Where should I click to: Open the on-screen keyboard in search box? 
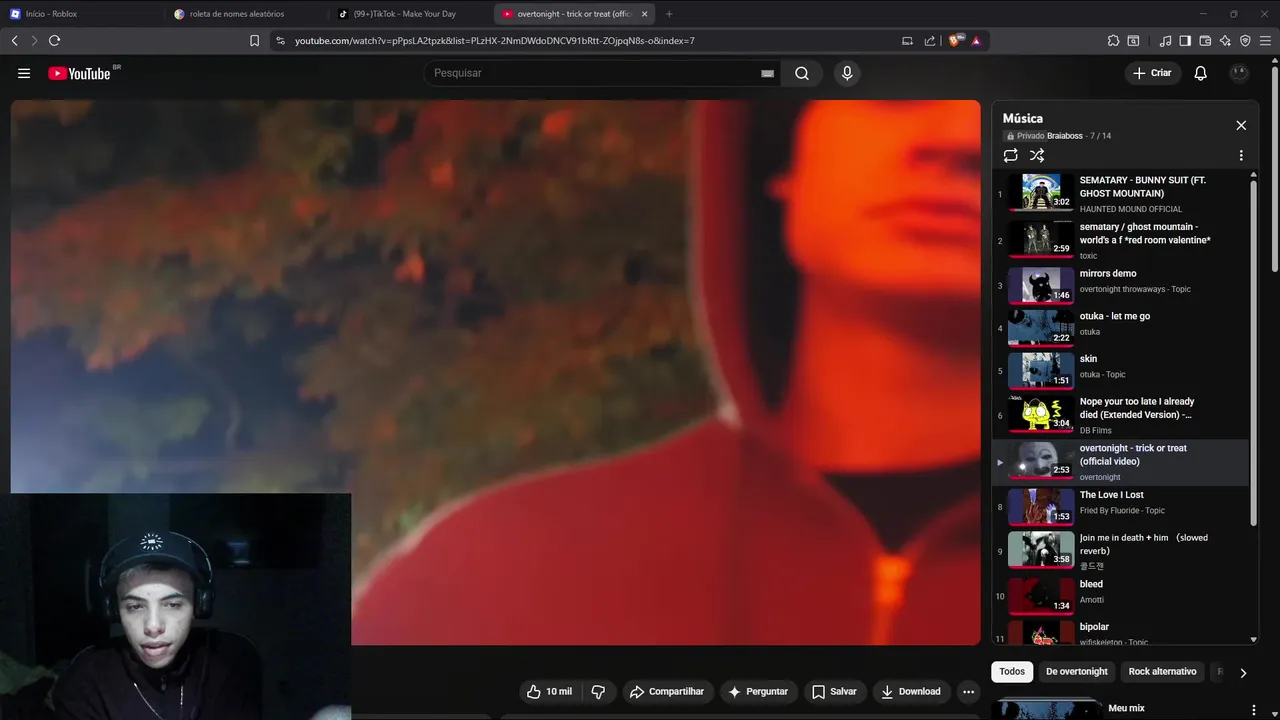pos(767,73)
